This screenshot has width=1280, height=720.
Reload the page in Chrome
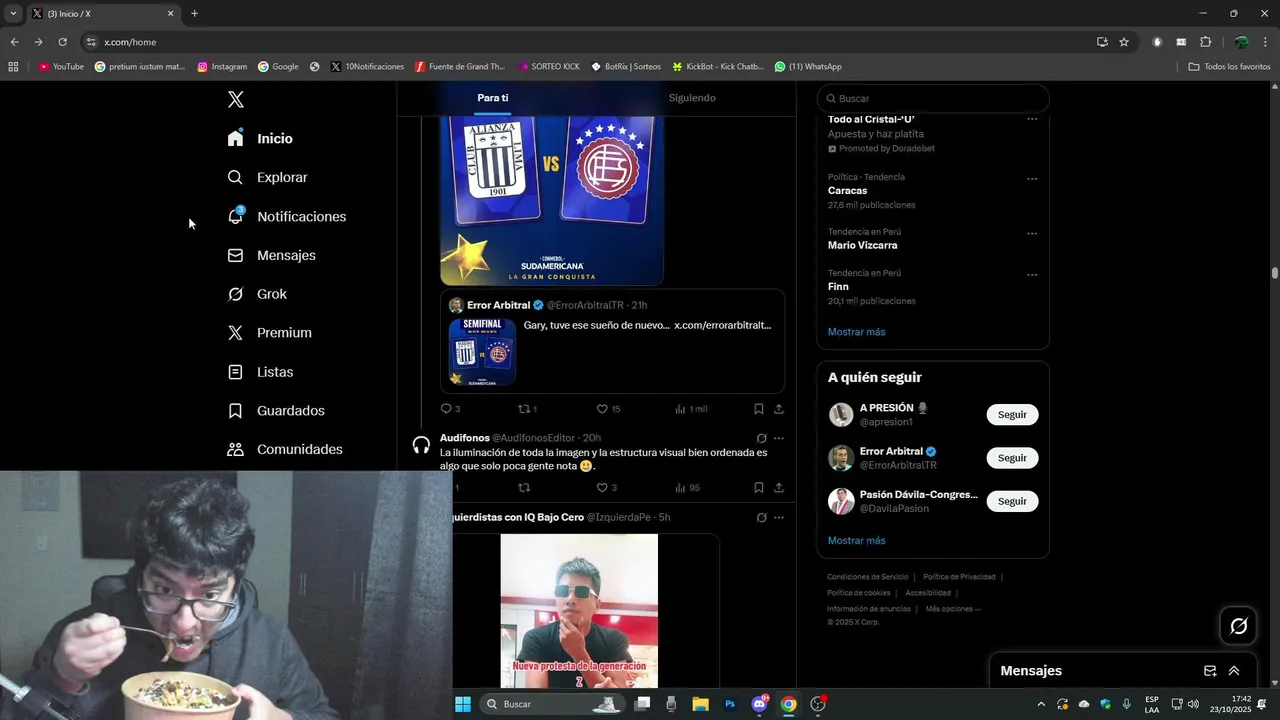point(62,42)
